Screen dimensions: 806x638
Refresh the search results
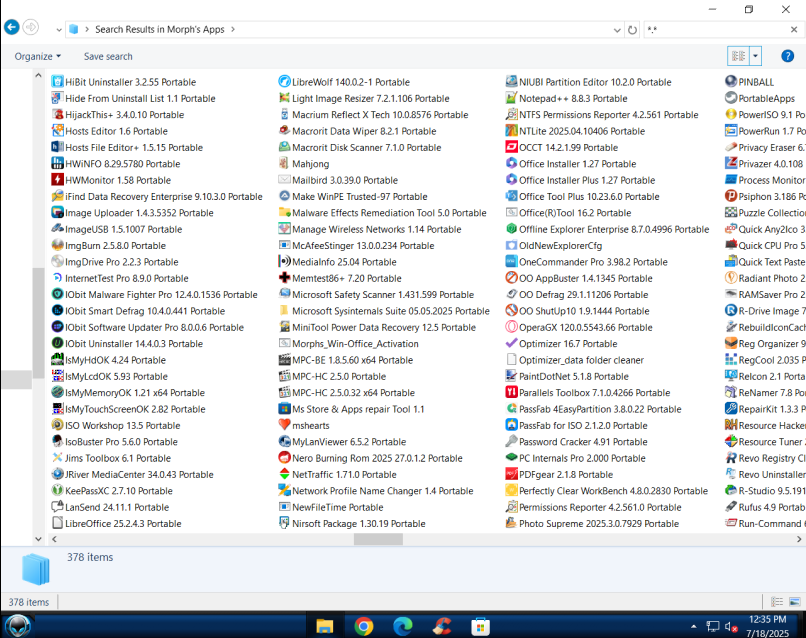coord(632,30)
